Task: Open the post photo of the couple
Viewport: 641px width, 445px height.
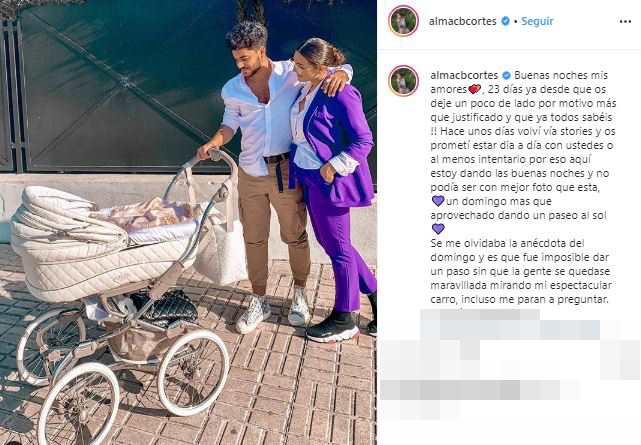Action: 188,222
